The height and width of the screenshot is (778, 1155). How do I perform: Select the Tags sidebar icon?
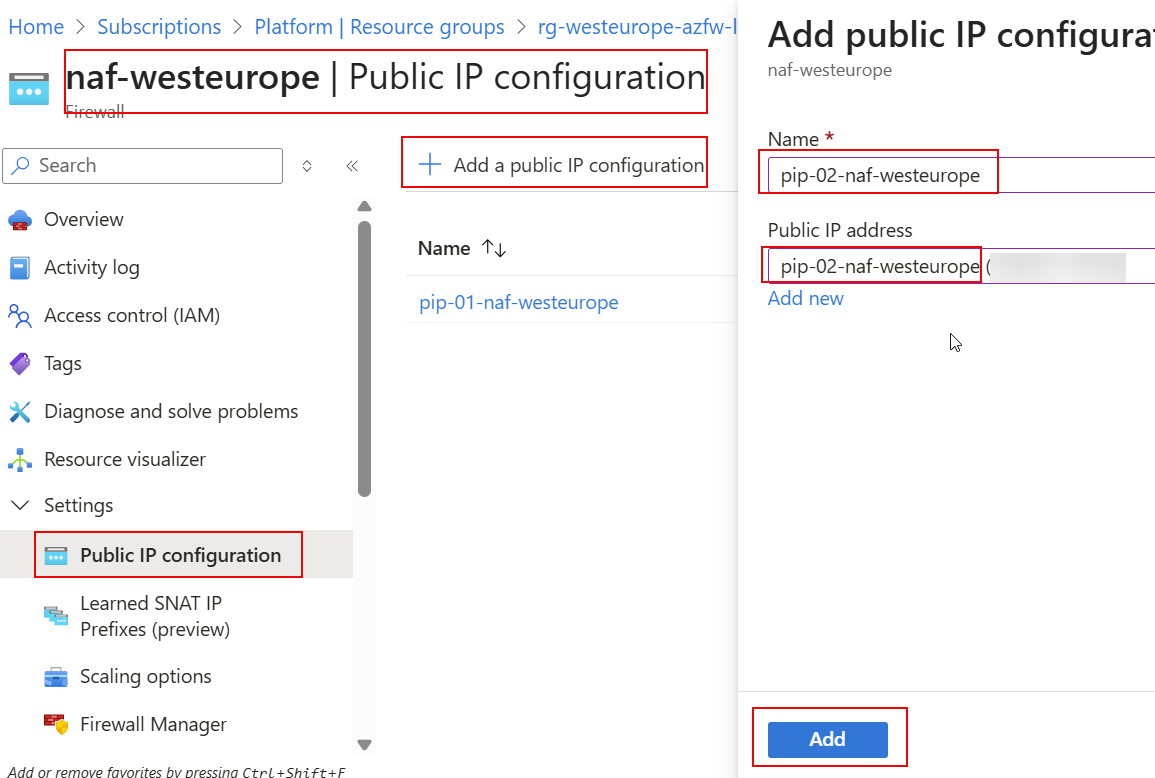coord(20,363)
